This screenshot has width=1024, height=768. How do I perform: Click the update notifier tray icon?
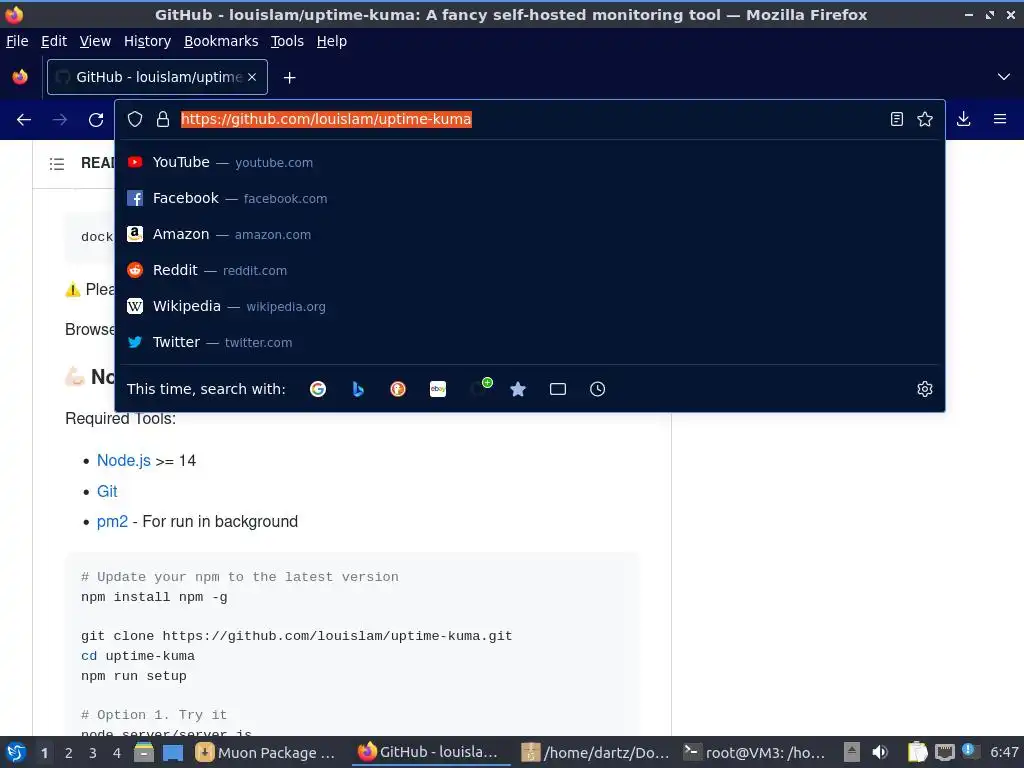(968, 750)
